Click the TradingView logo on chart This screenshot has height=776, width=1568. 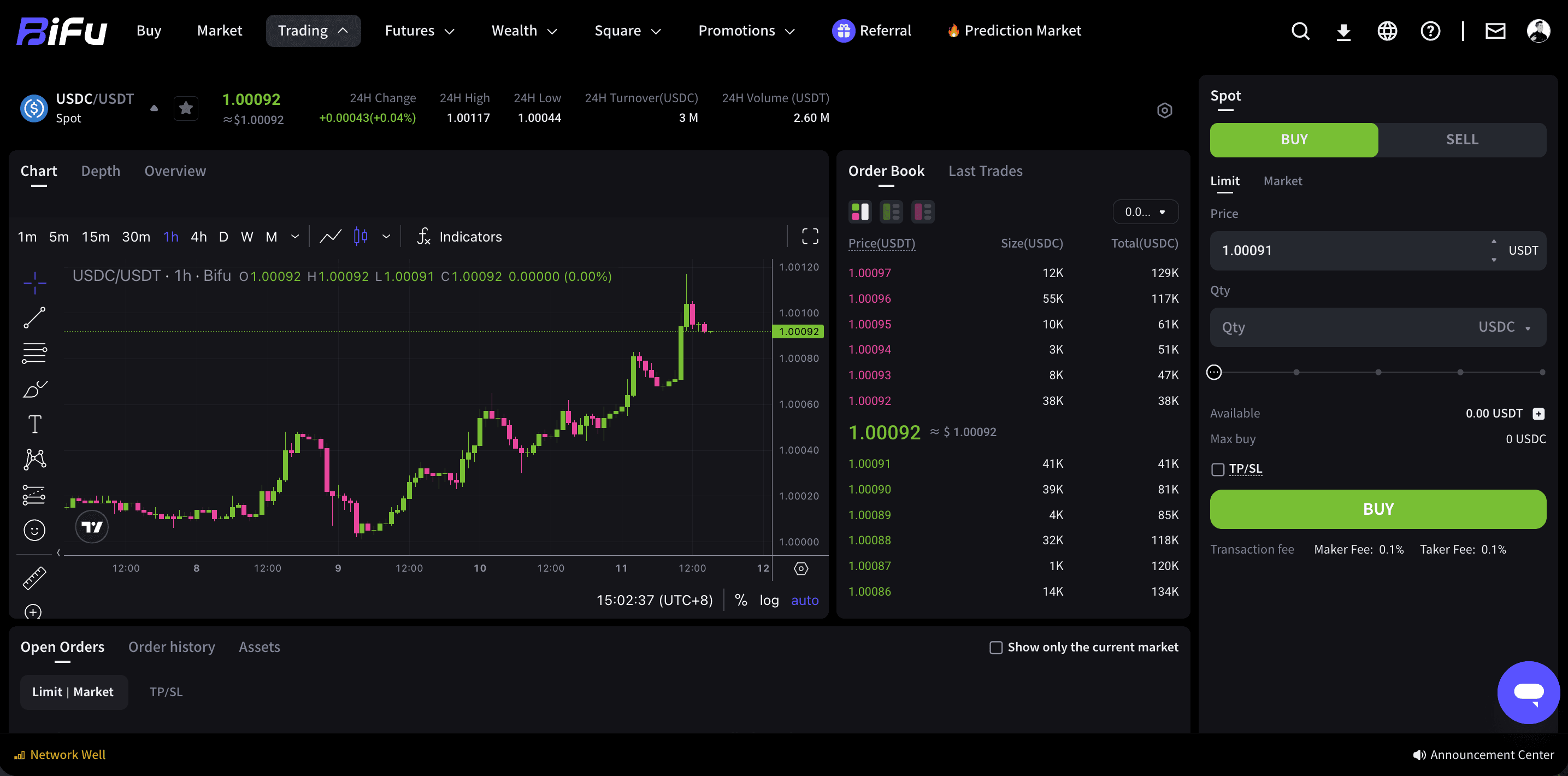pos(92,527)
